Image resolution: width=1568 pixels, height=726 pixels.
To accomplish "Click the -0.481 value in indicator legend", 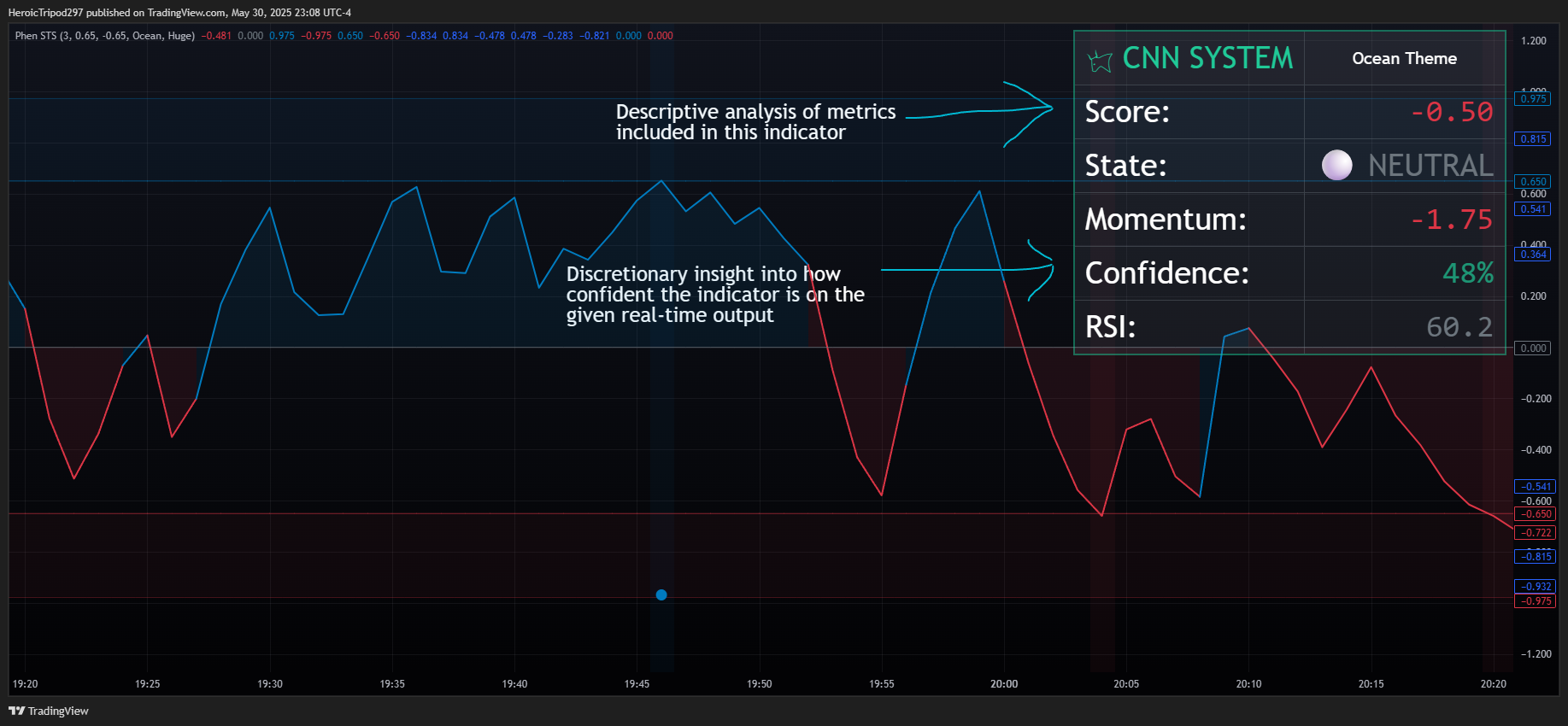I will coord(216,36).
